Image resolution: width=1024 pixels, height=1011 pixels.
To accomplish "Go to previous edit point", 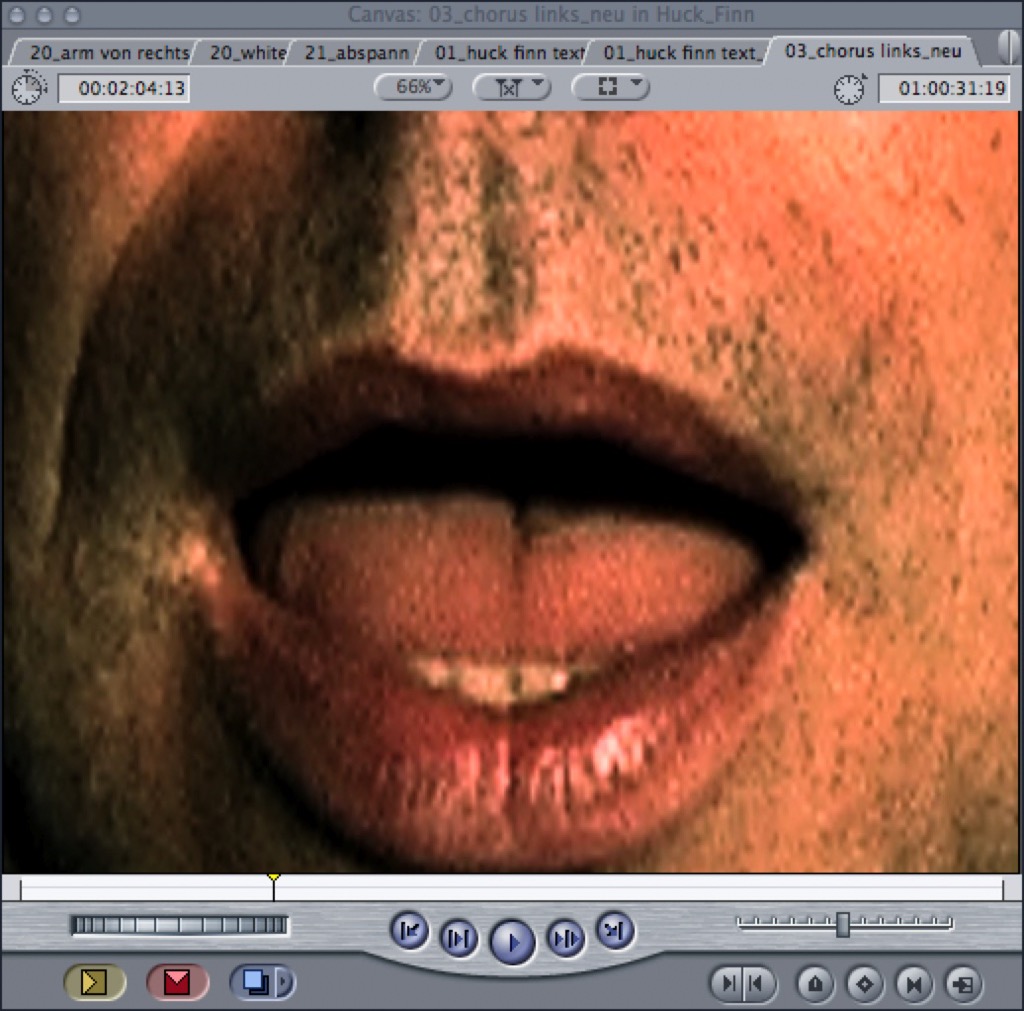I will (x=409, y=931).
